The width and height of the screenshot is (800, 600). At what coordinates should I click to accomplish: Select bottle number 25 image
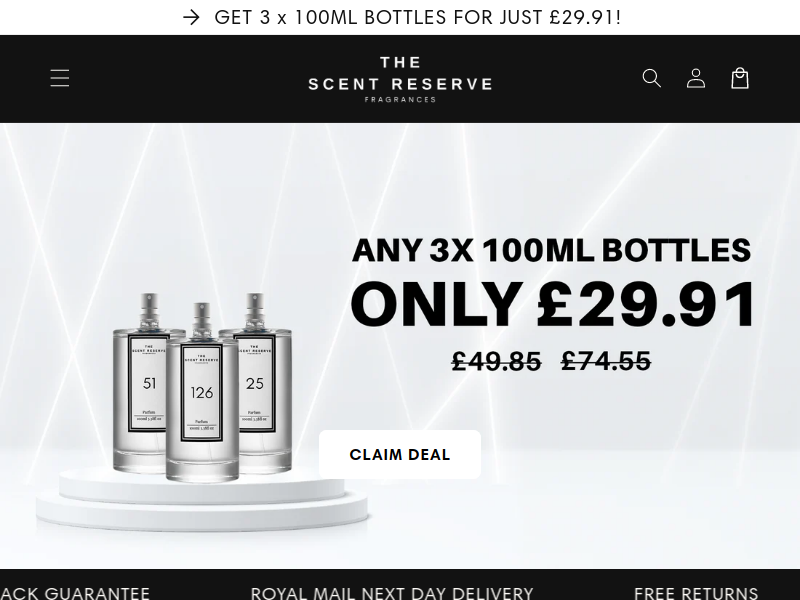coord(257,383)
